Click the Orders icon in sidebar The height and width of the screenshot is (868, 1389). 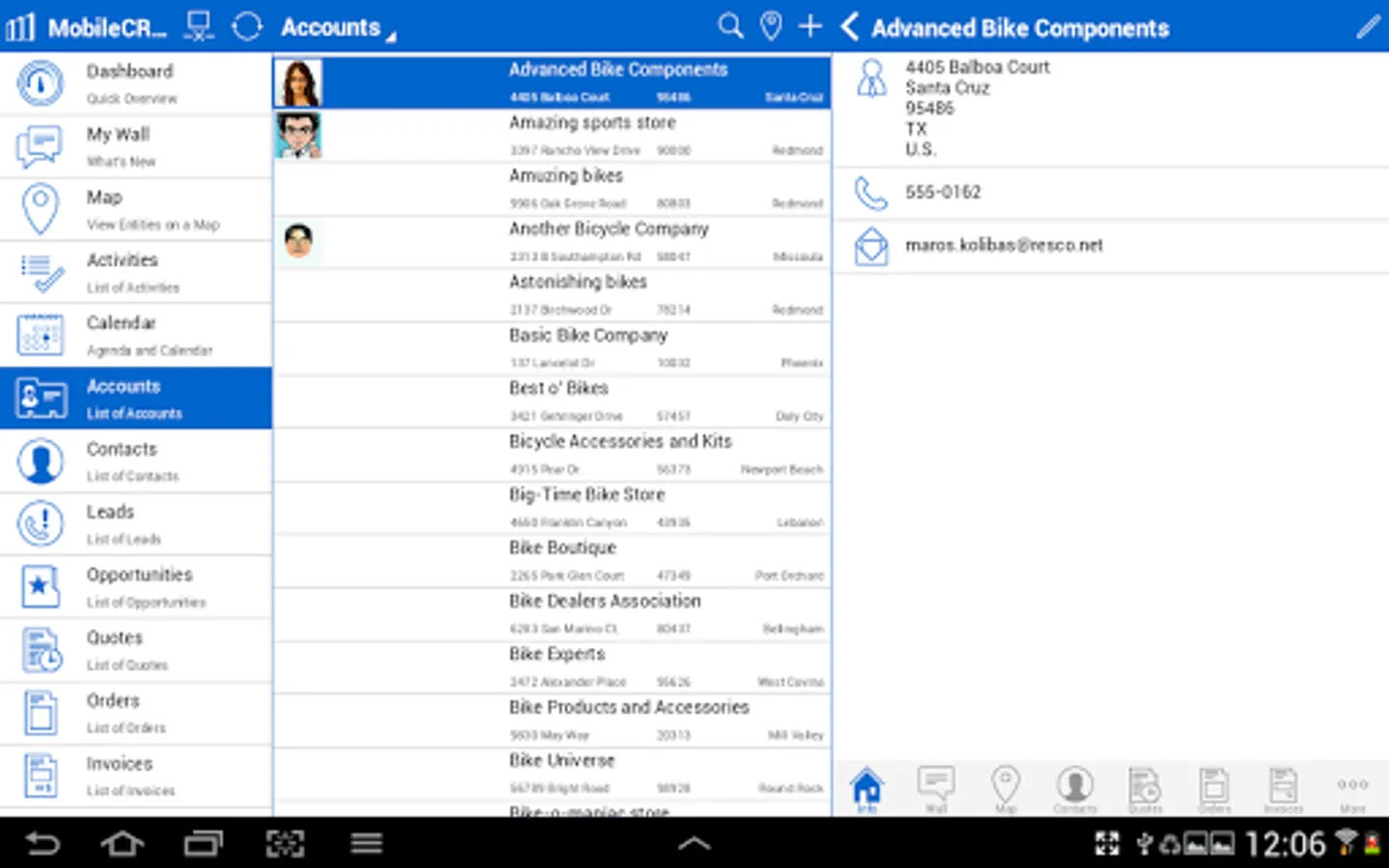[x=41, y=713]
